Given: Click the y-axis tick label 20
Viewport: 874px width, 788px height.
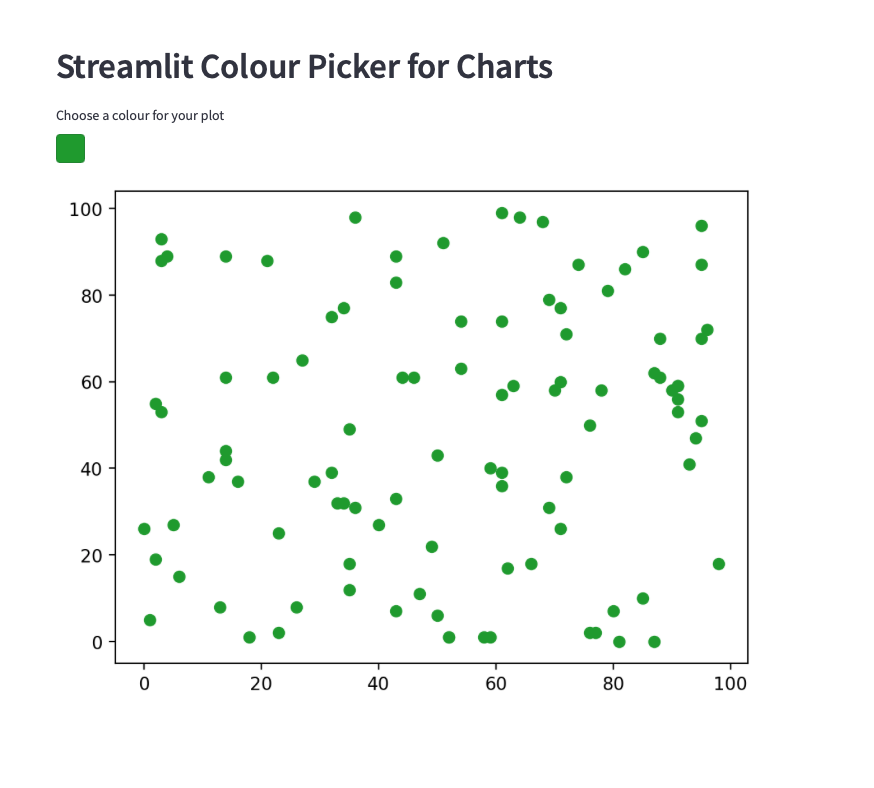Looking at the screenshot, I should (93, 555).
